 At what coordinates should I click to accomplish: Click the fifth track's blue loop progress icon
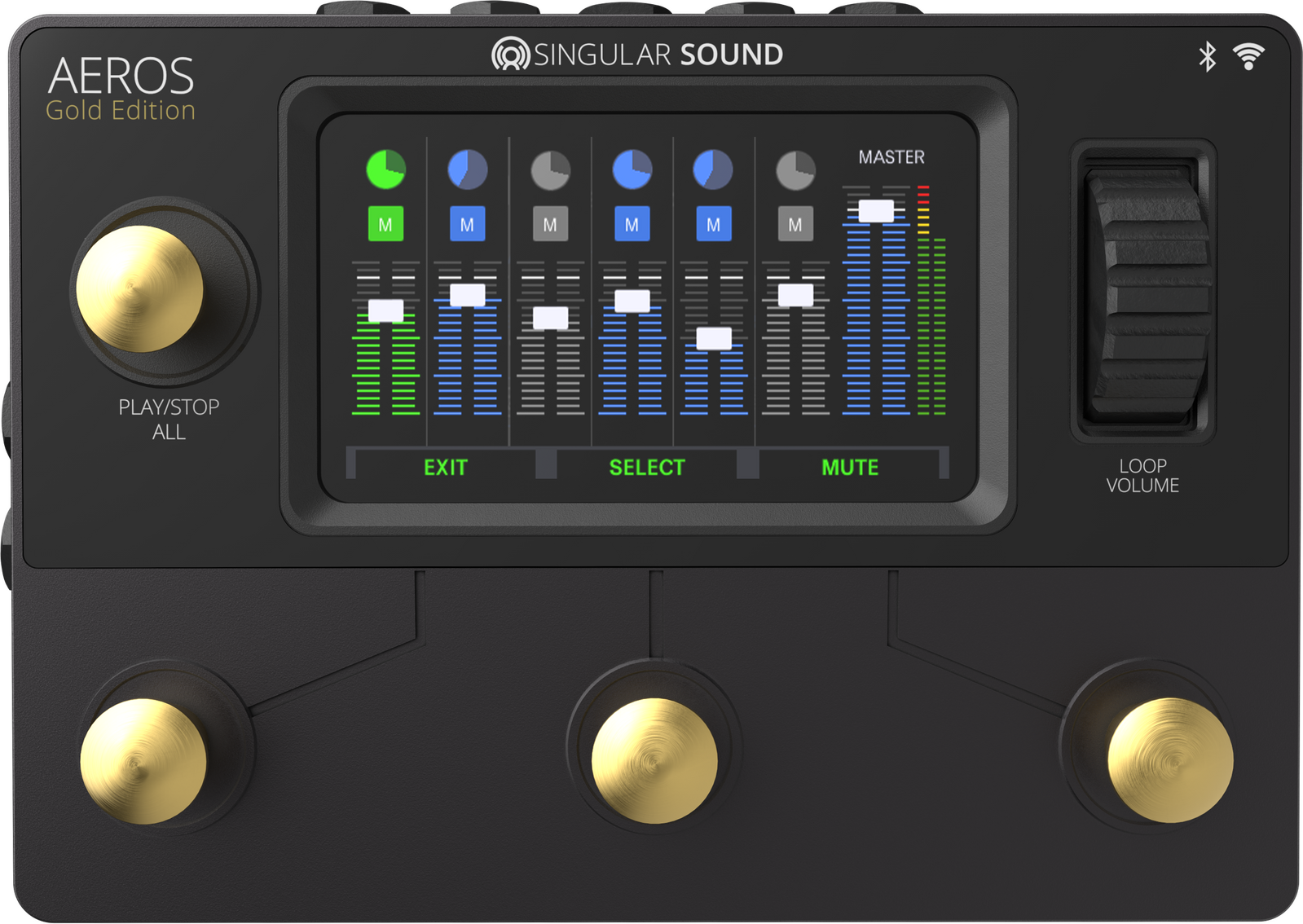click(x=713, y=169)
